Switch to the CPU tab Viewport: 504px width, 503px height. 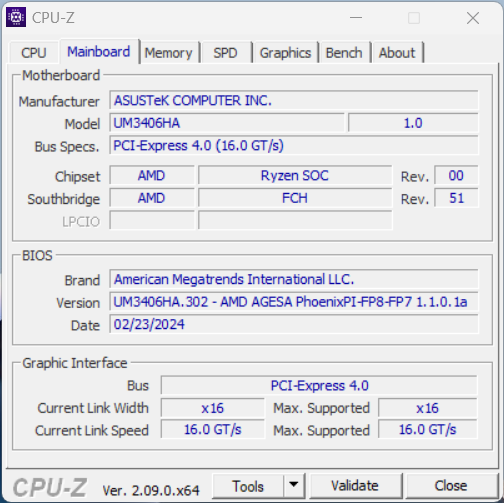(x=33, y=53)
